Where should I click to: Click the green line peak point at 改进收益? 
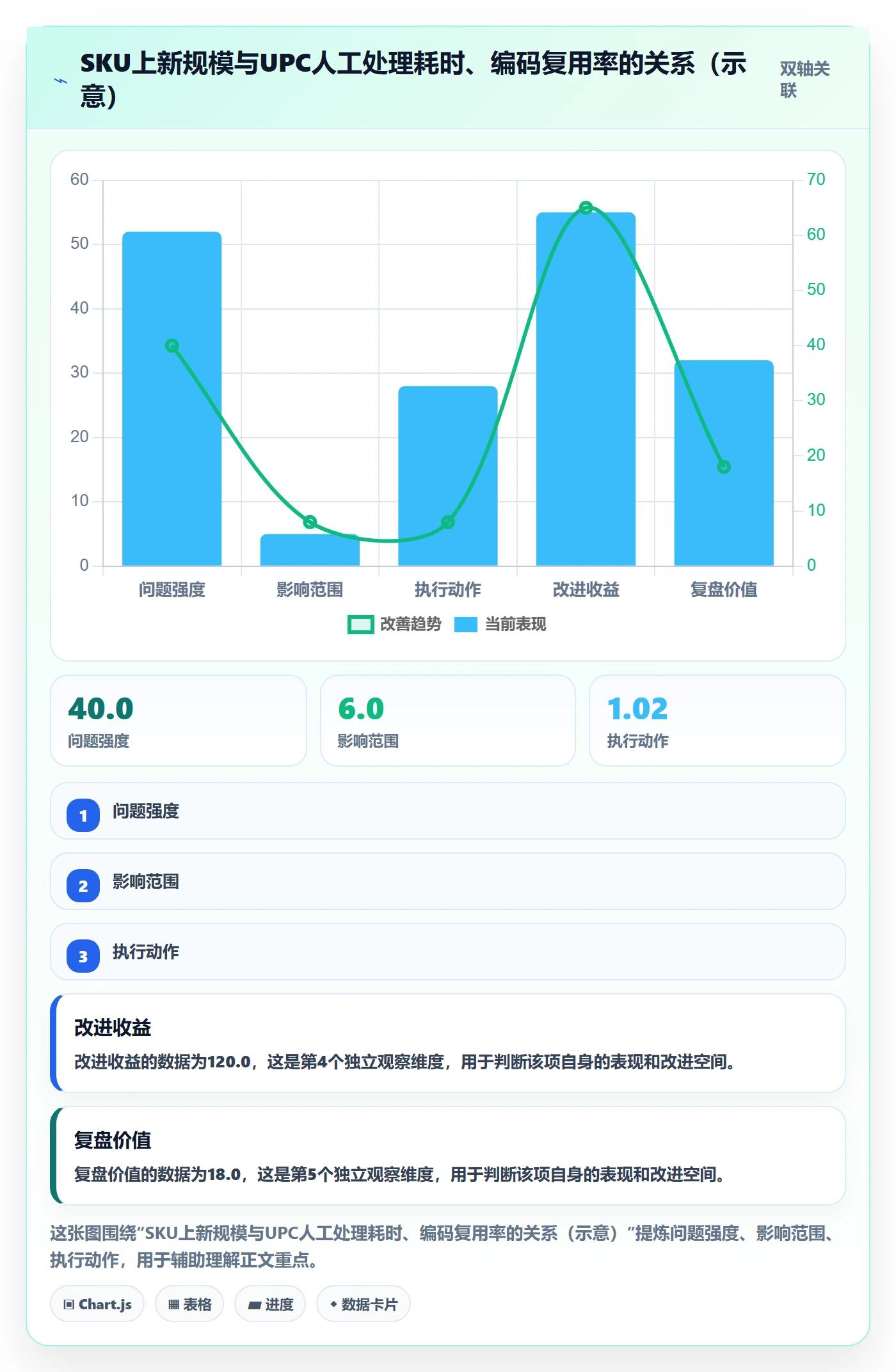(x=586, y=207)
